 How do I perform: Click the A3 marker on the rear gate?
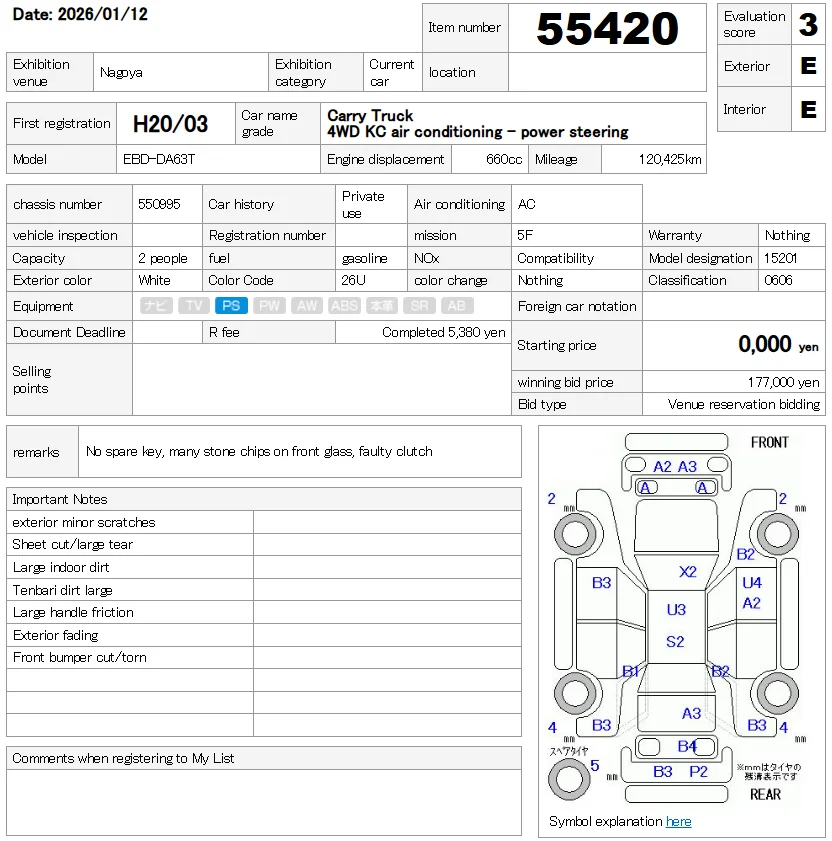[x=692, y=713]
